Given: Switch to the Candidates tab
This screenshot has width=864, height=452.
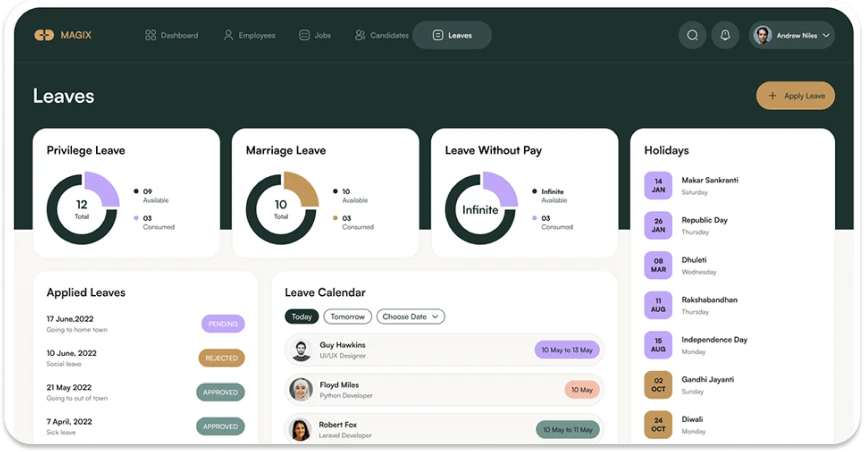Looking at the screenshot, I should pyautogui.click(x=381, y=35).
